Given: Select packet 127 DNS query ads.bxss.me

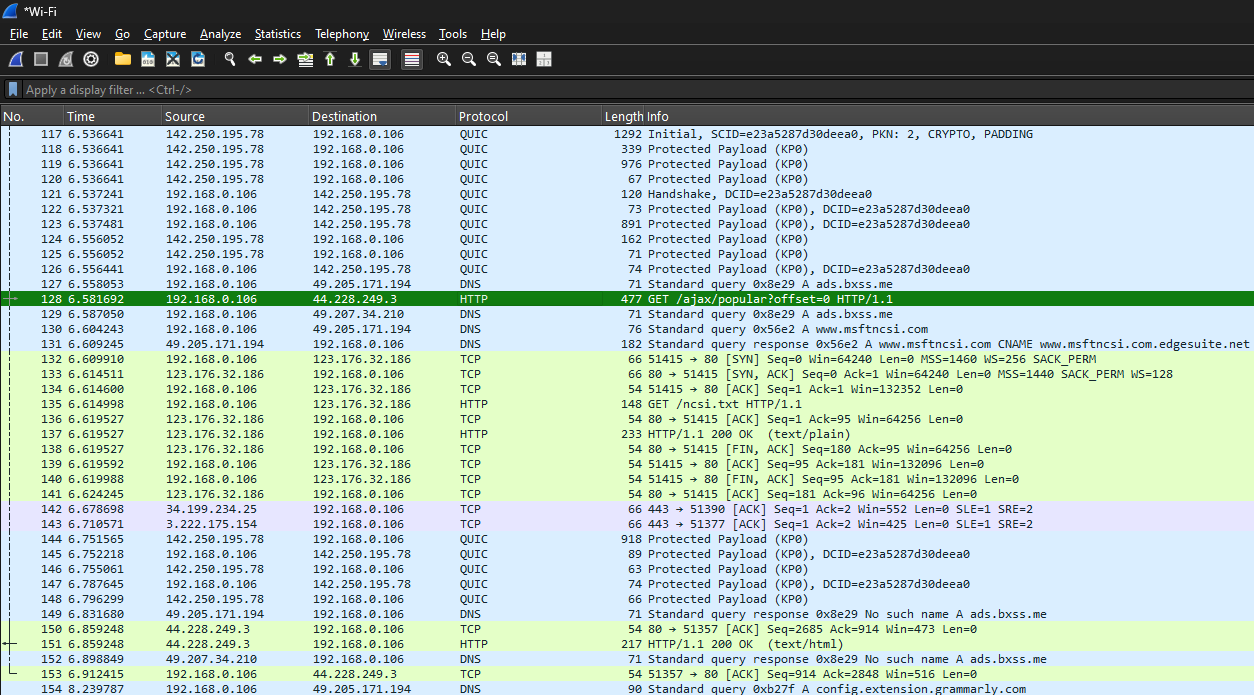Looking at the screenshot, I should point(627,284).
